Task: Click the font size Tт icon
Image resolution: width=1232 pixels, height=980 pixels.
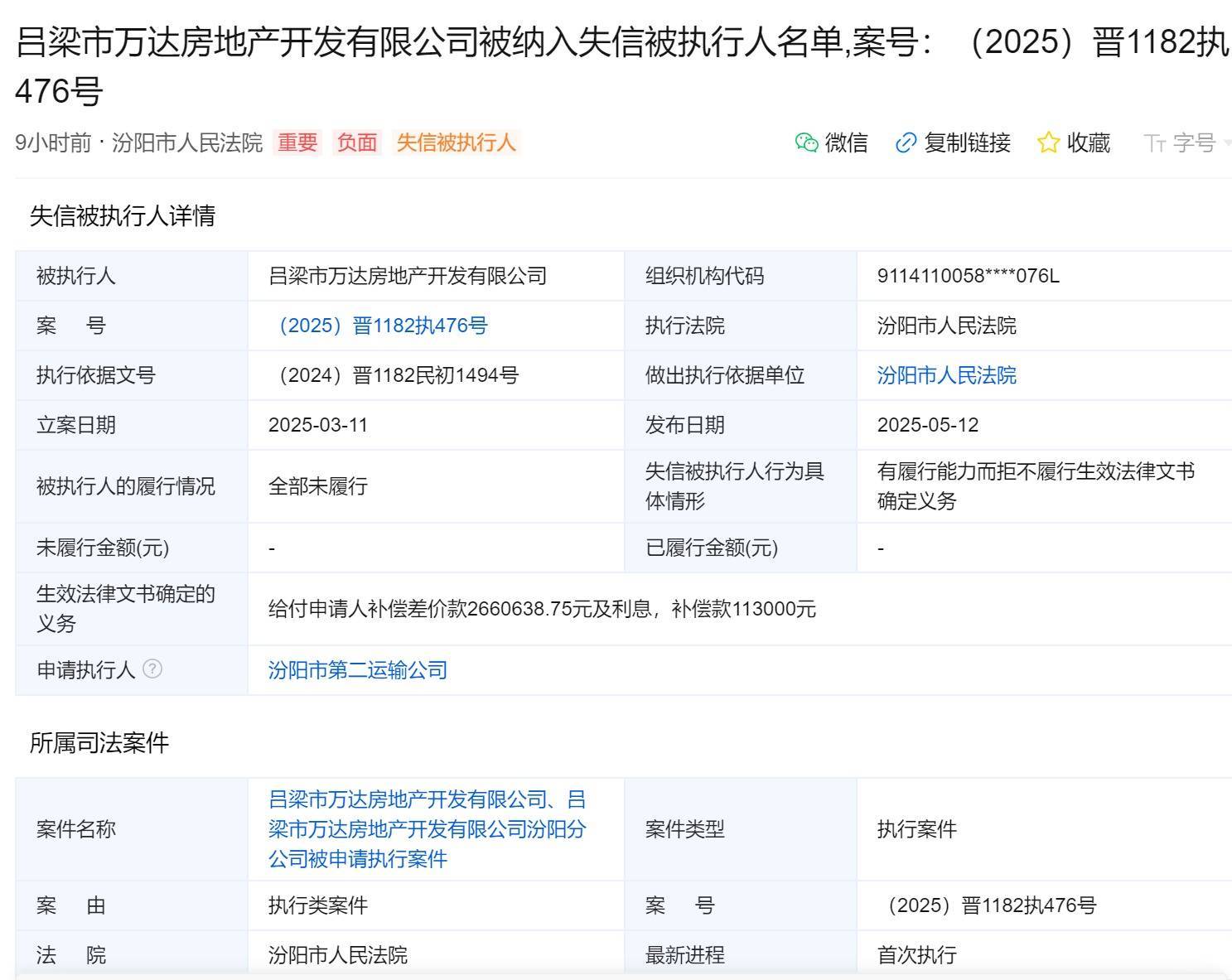Action: point(1155,143)
